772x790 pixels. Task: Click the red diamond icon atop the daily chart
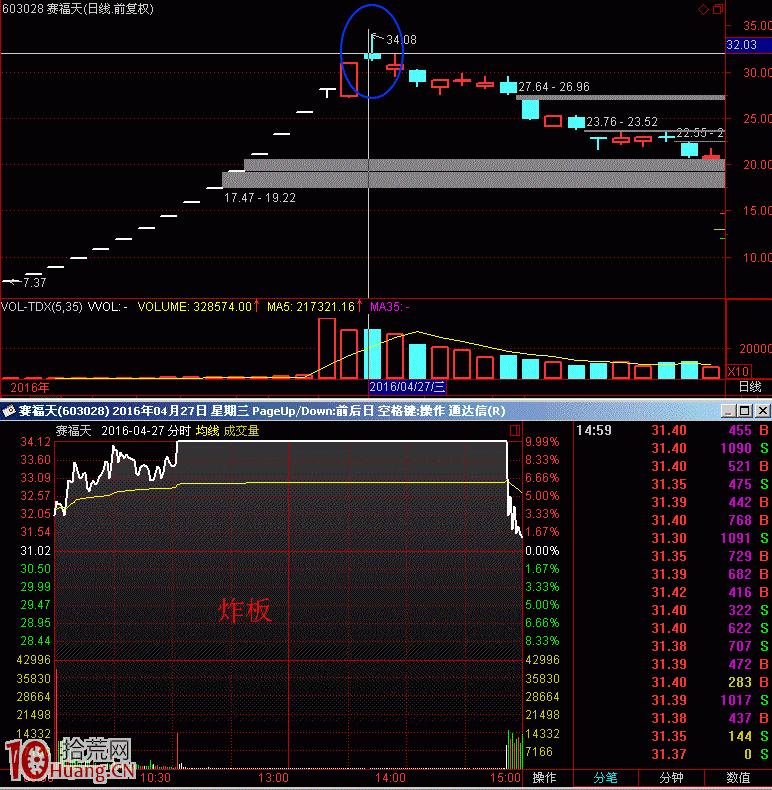point(703,9)
